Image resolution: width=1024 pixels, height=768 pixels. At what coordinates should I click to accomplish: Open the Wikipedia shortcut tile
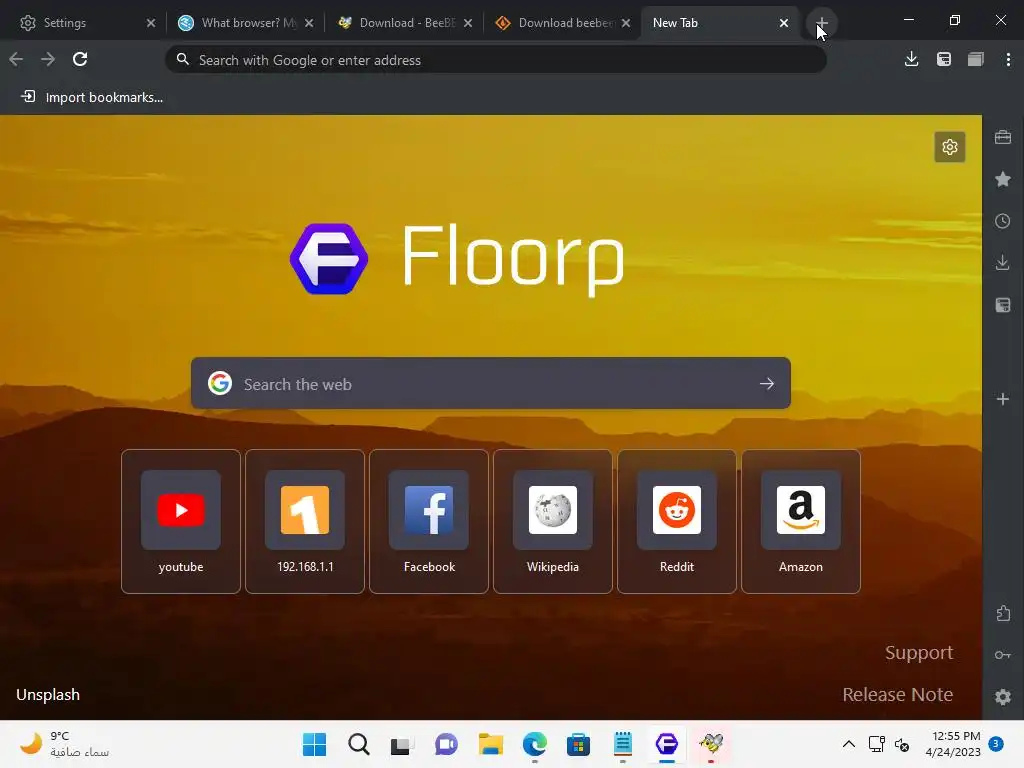(552, 521)
